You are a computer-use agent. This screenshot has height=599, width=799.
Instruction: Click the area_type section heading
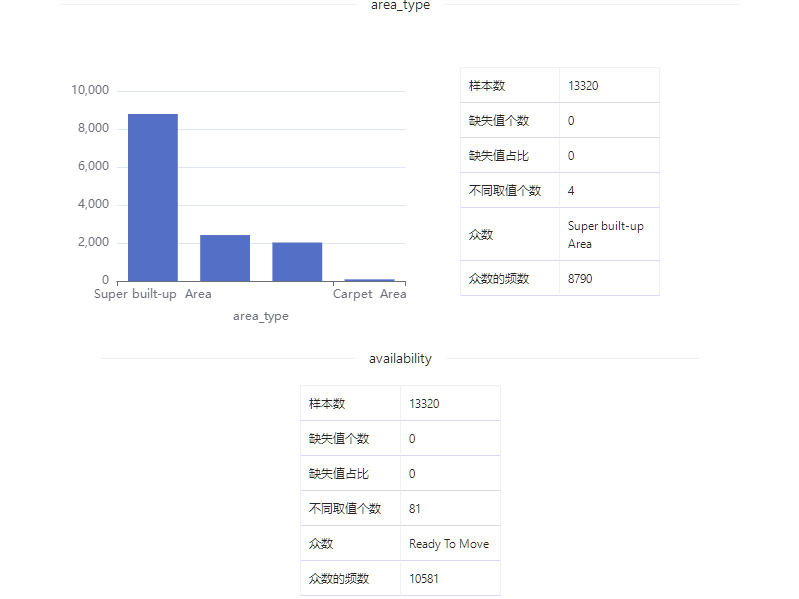coord(401,6)
